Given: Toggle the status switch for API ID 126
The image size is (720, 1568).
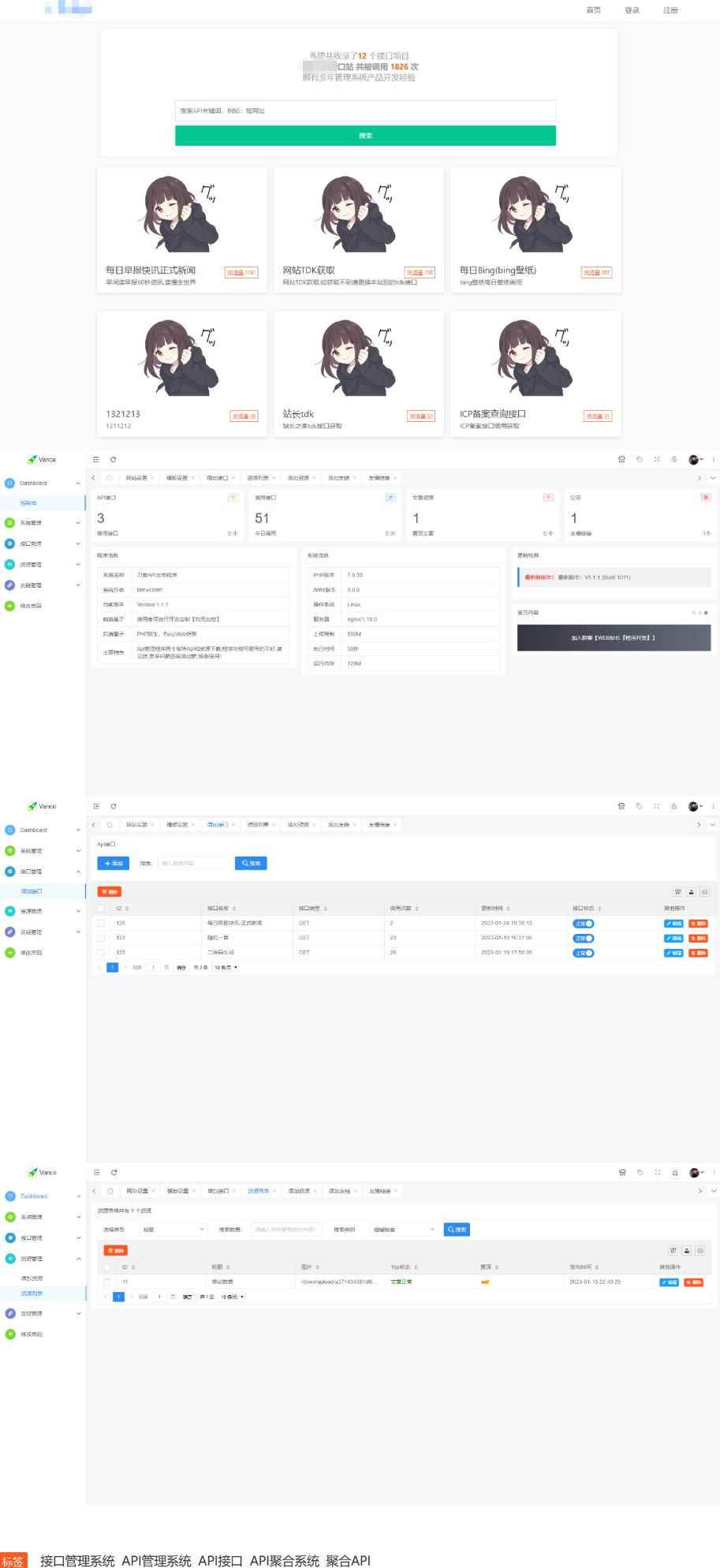Looking at the screenshot, I should coord(584,924).
